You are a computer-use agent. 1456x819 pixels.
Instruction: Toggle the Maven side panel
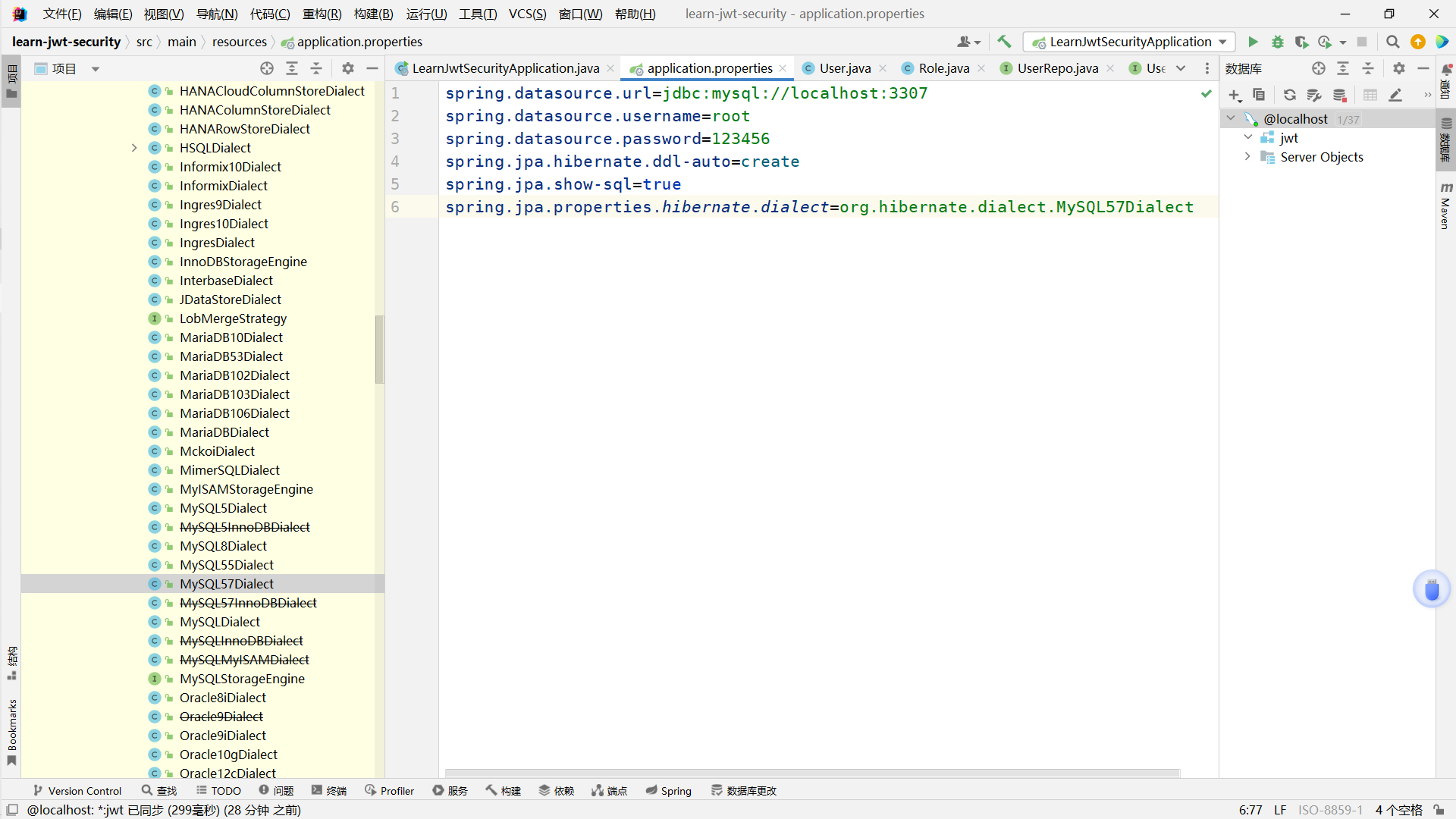click(1445, 206)
